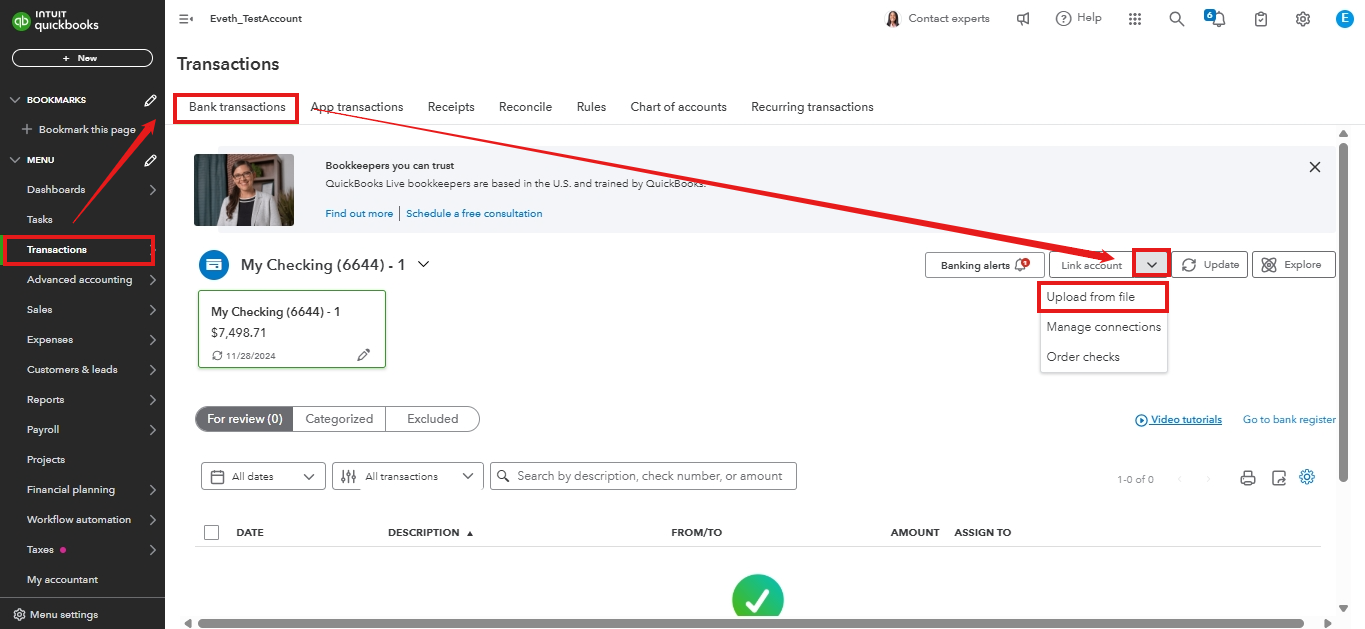
Task: Choose Upload from file option
Action: (1103, 297)
